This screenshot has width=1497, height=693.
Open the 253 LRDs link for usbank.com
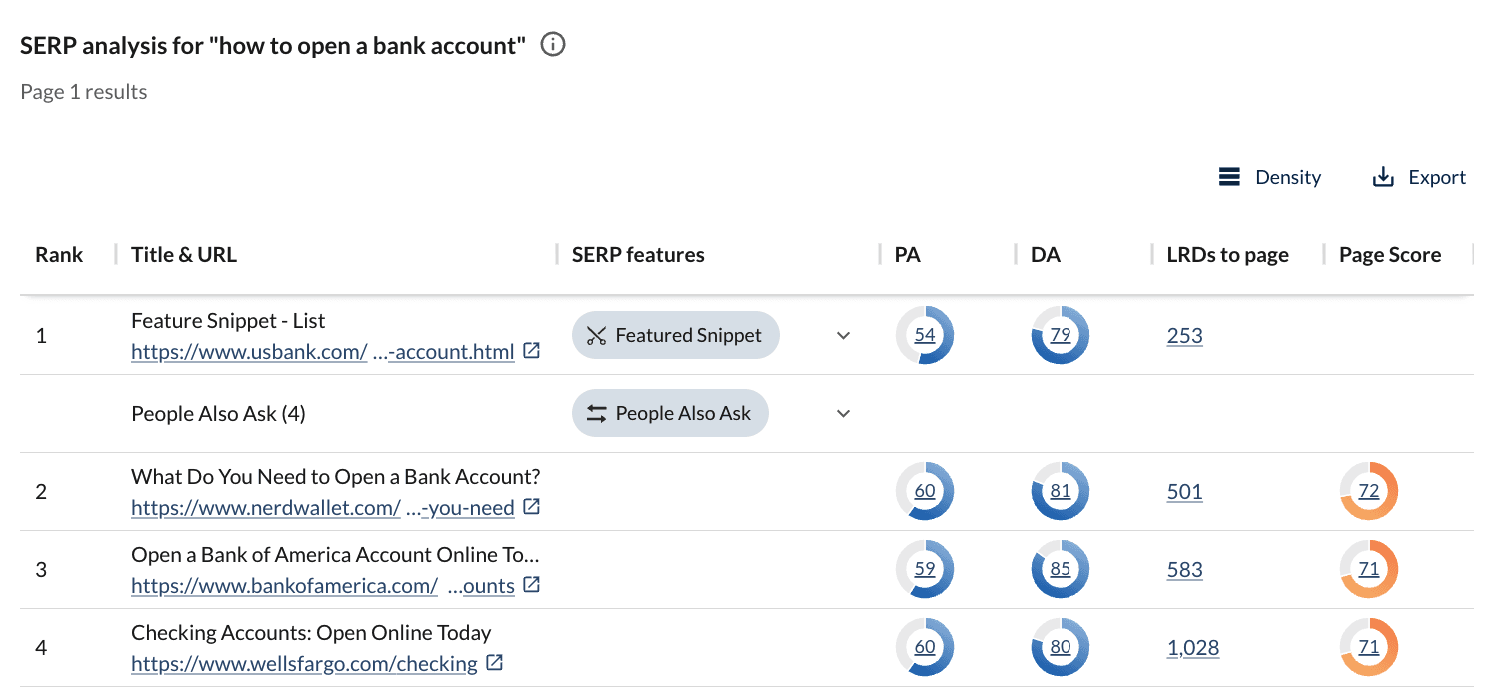point(1184,335)
